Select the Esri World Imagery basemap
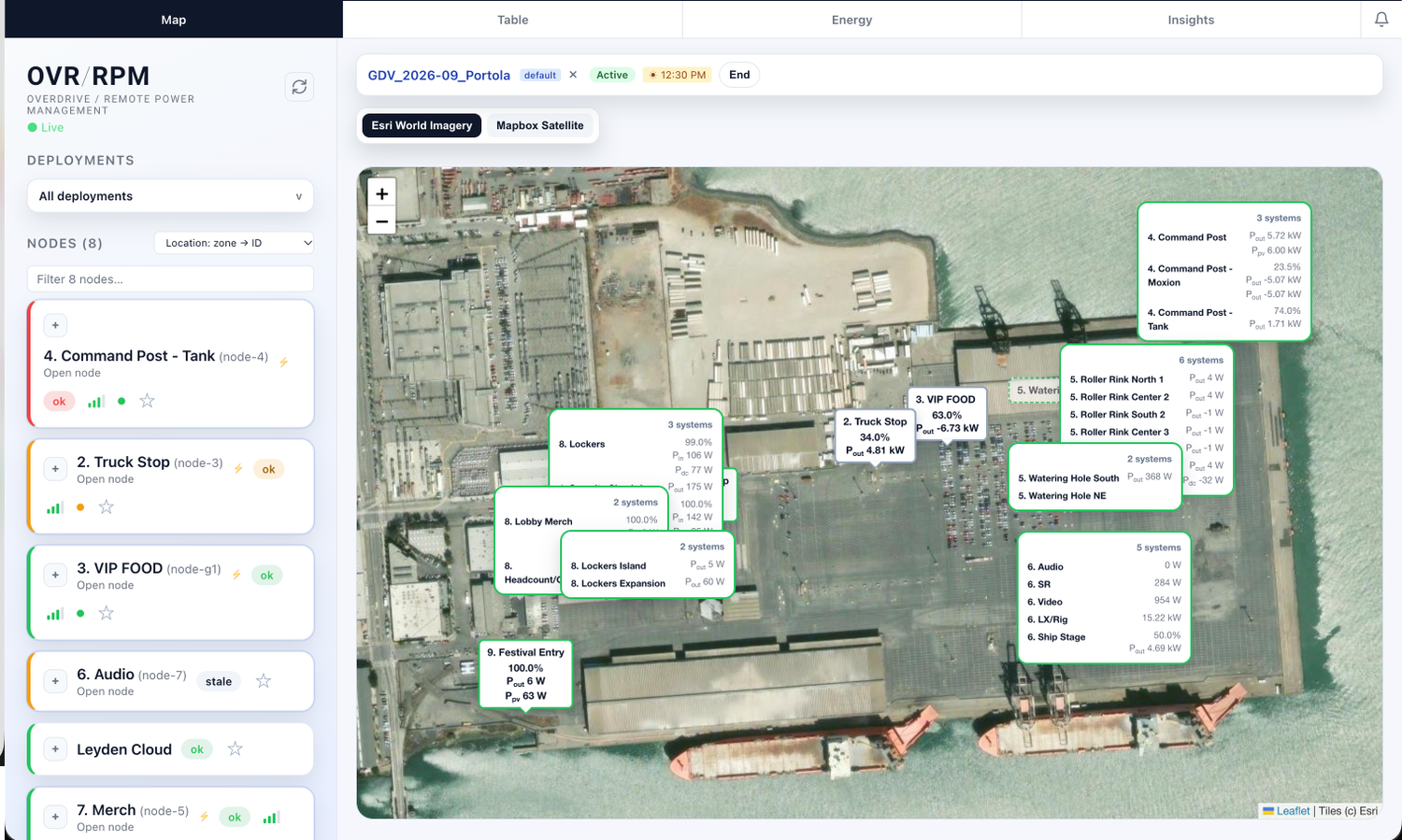 tap(422, 125)
